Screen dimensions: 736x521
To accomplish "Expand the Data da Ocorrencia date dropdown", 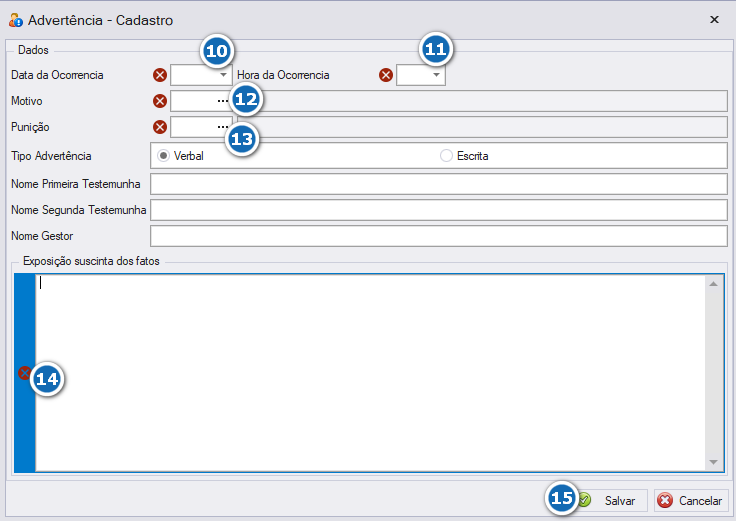I will (x=223, y=75).
